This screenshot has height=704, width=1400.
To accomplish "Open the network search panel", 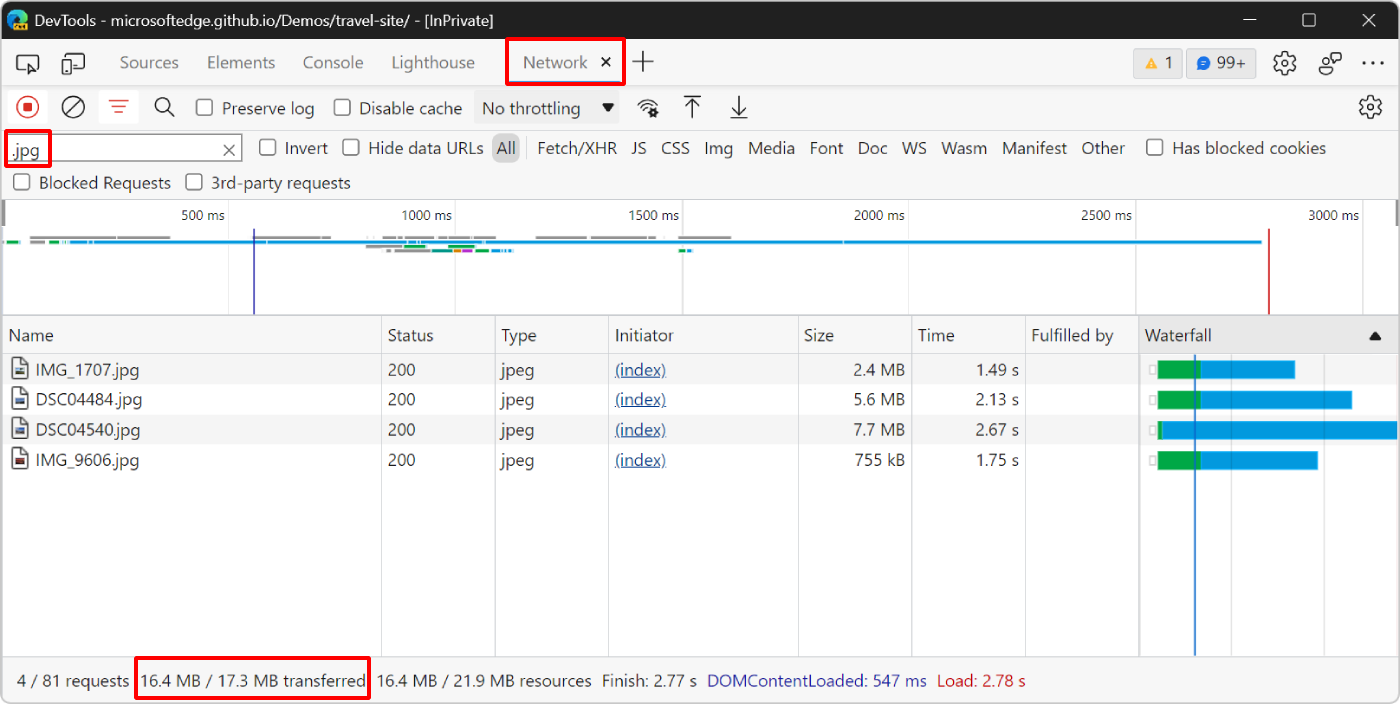I will point(164,107).
